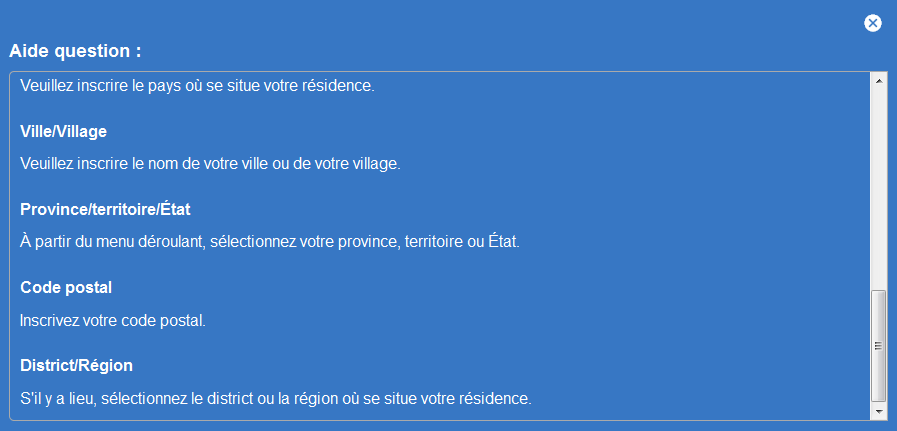Click the 'Province/territoire/État' heading
The height and width of the screenshot is (431, 897).
coord(105,209)
